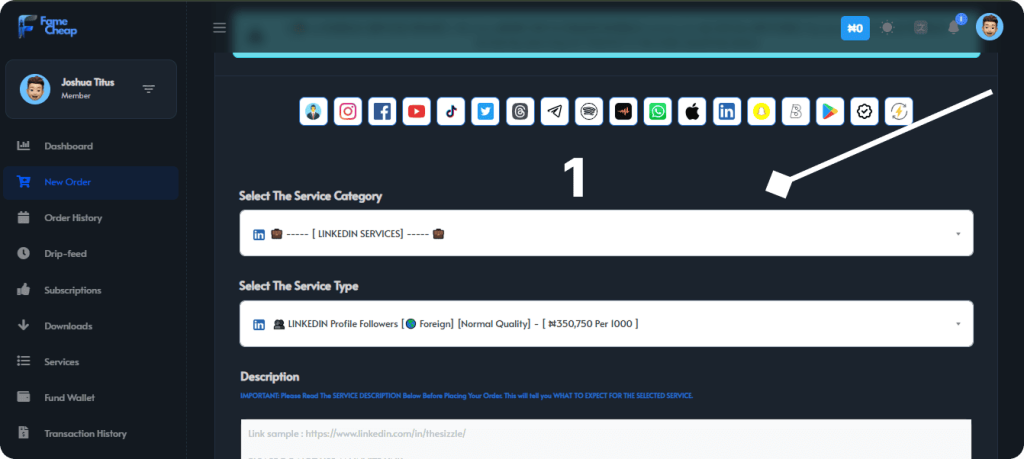Select the Snapchat services icon
The image size is (1024, 459).
761,112
